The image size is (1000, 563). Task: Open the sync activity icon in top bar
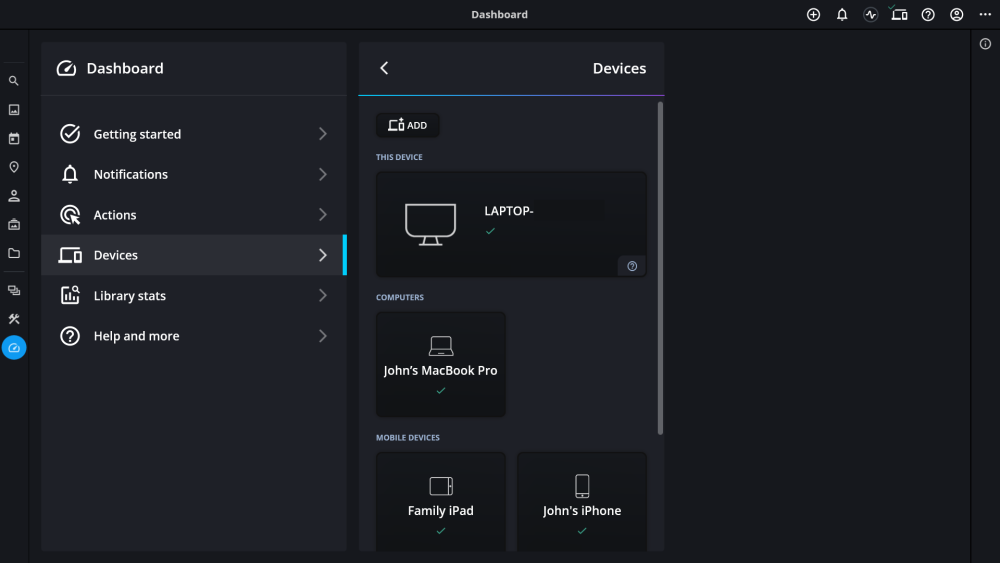(x=871, y=15)
